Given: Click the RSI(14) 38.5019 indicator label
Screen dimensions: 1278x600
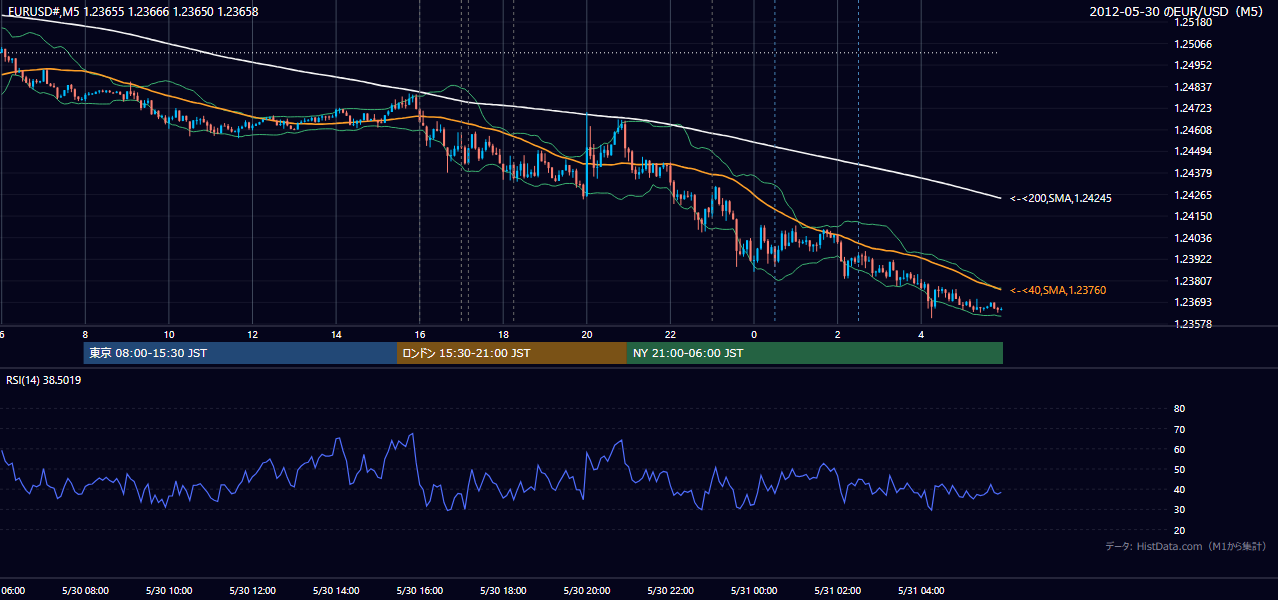Looking at the screenshot, I should pos(44,380).
